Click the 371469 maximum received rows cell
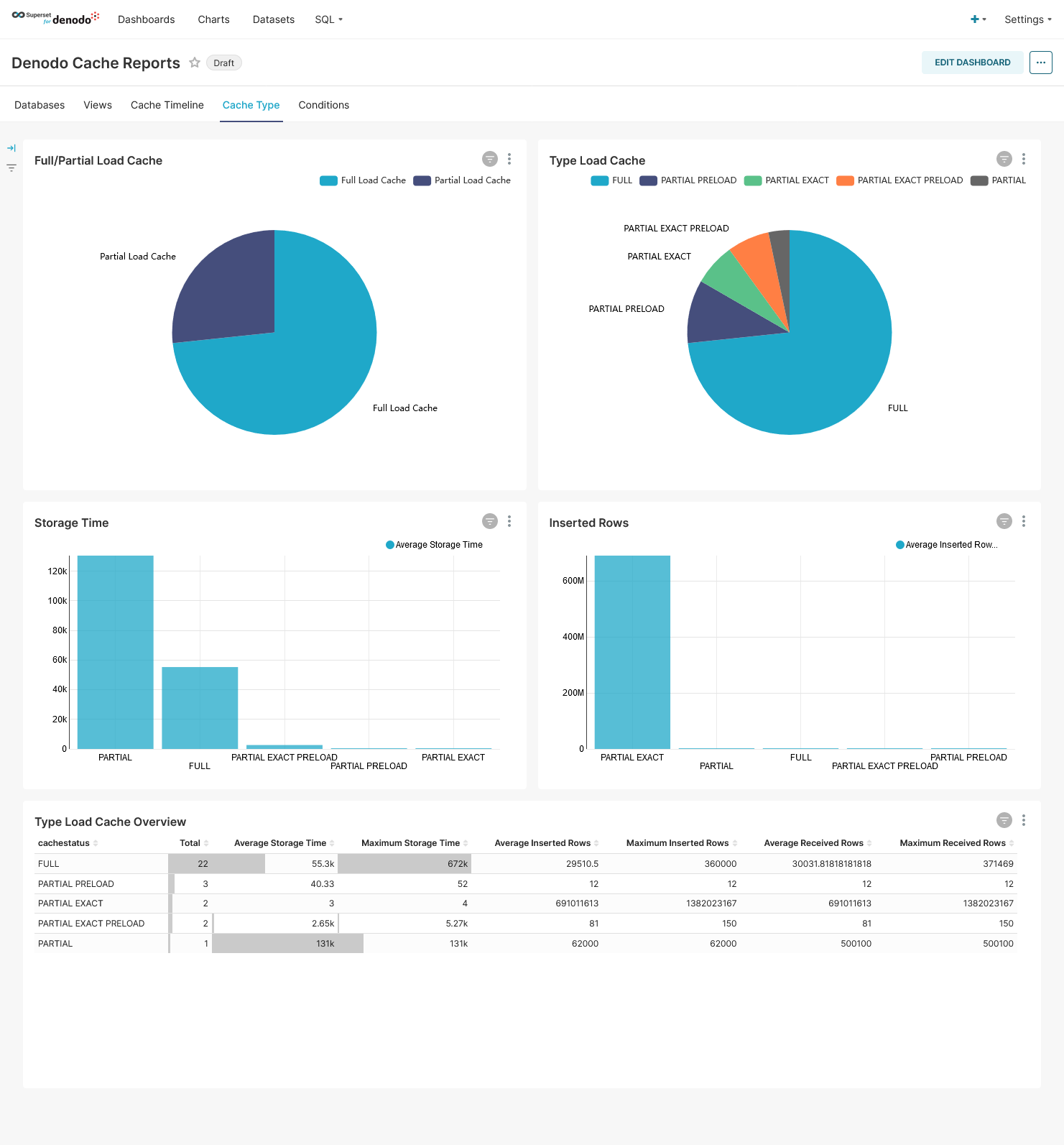 point(946,864)
